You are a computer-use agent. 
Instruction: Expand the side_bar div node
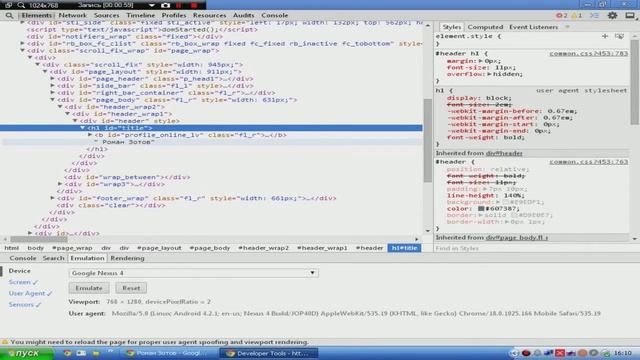[53, 85]
